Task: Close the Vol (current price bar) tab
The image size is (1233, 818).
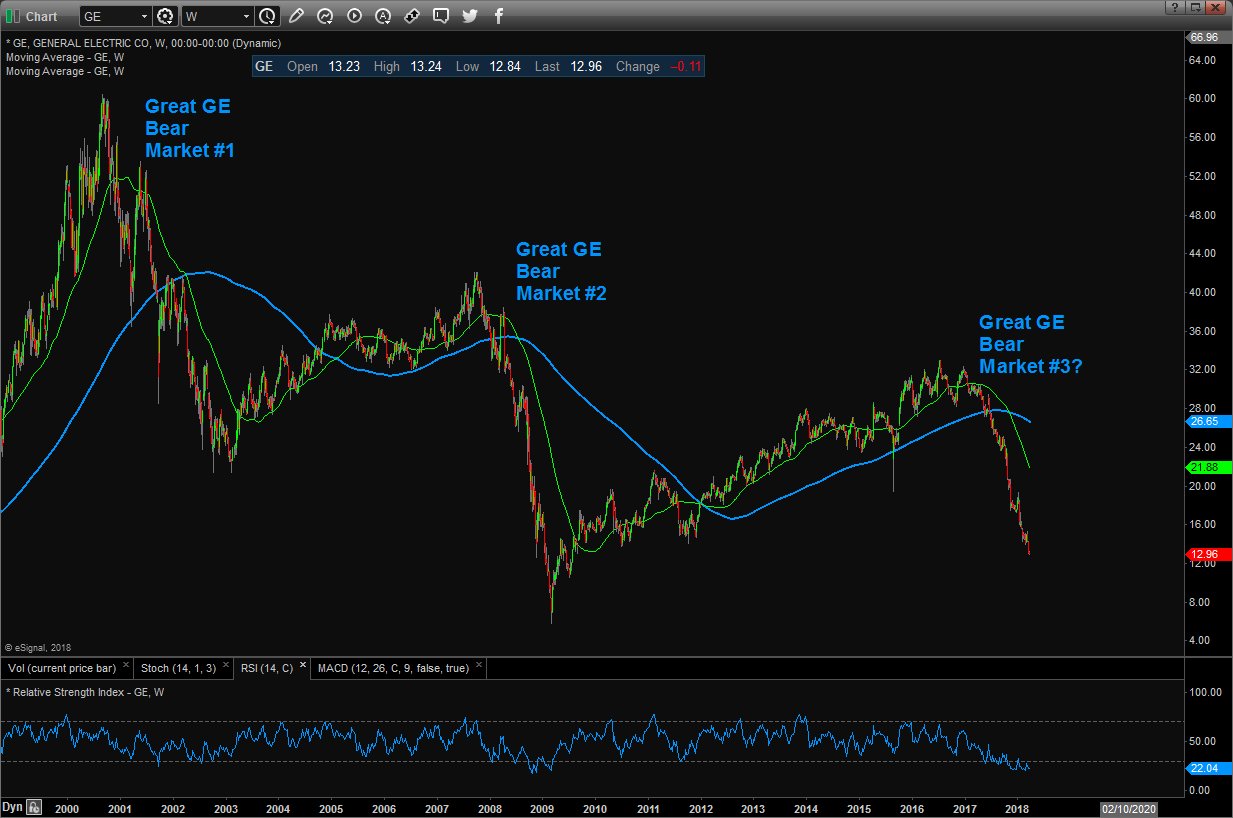Action: (126, 665)
